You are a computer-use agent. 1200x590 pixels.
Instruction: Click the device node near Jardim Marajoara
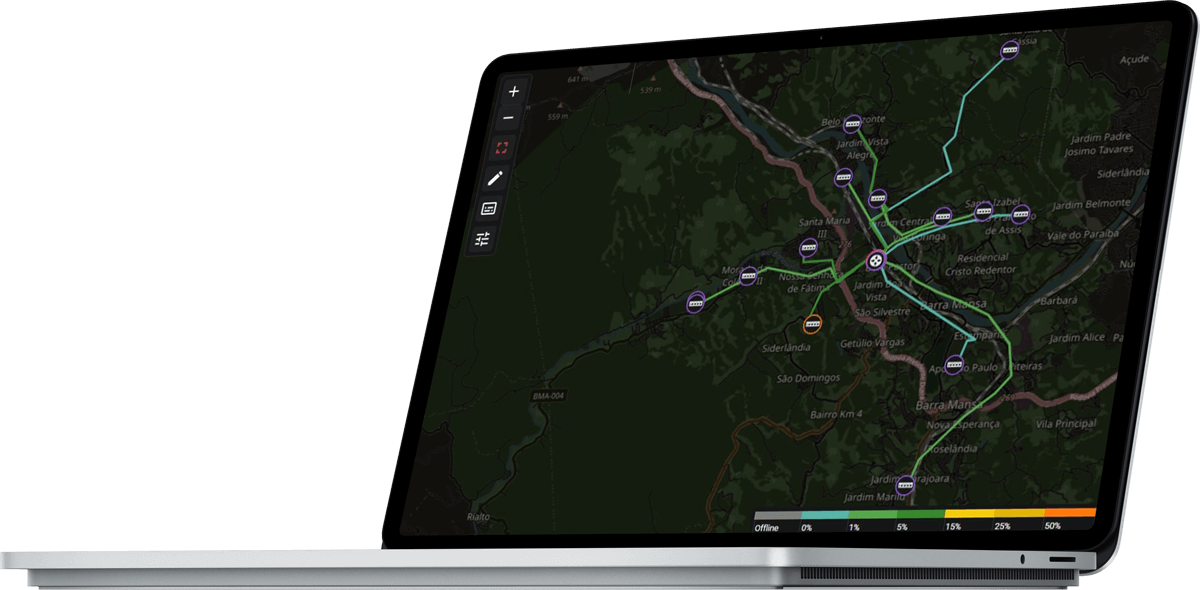click(906, 485)
